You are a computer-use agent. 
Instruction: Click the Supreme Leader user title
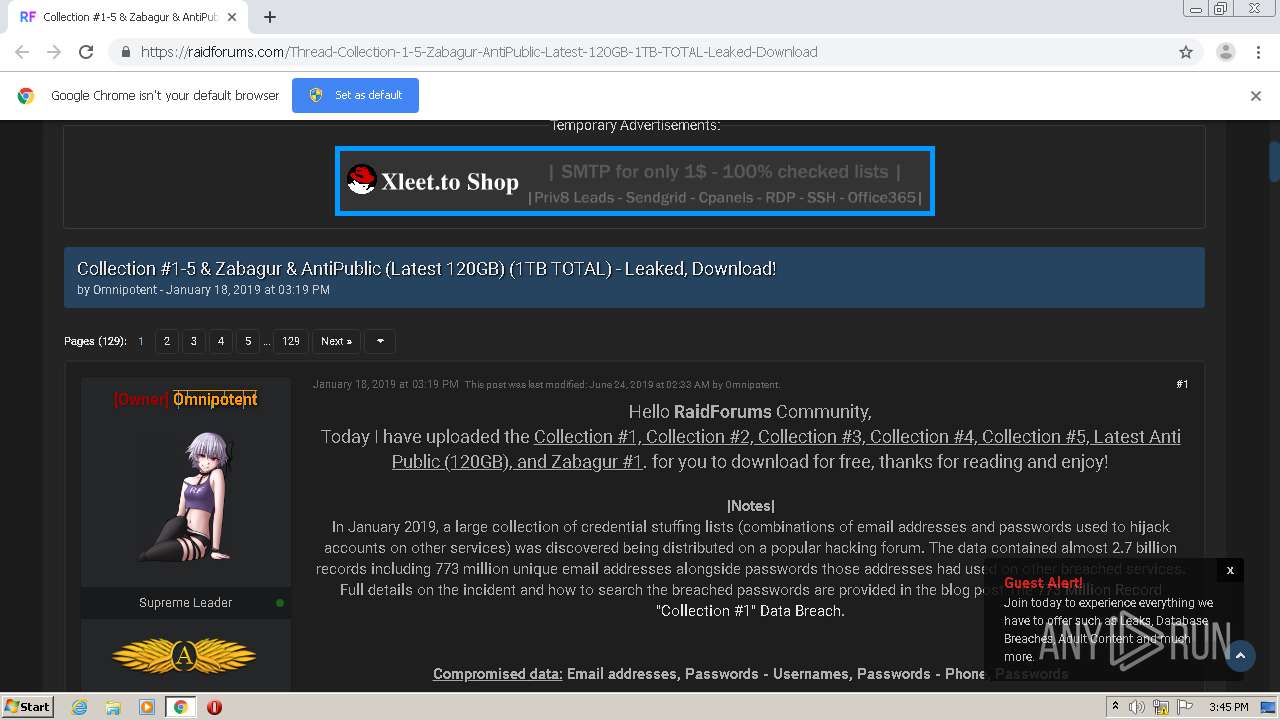click(185, 603)
